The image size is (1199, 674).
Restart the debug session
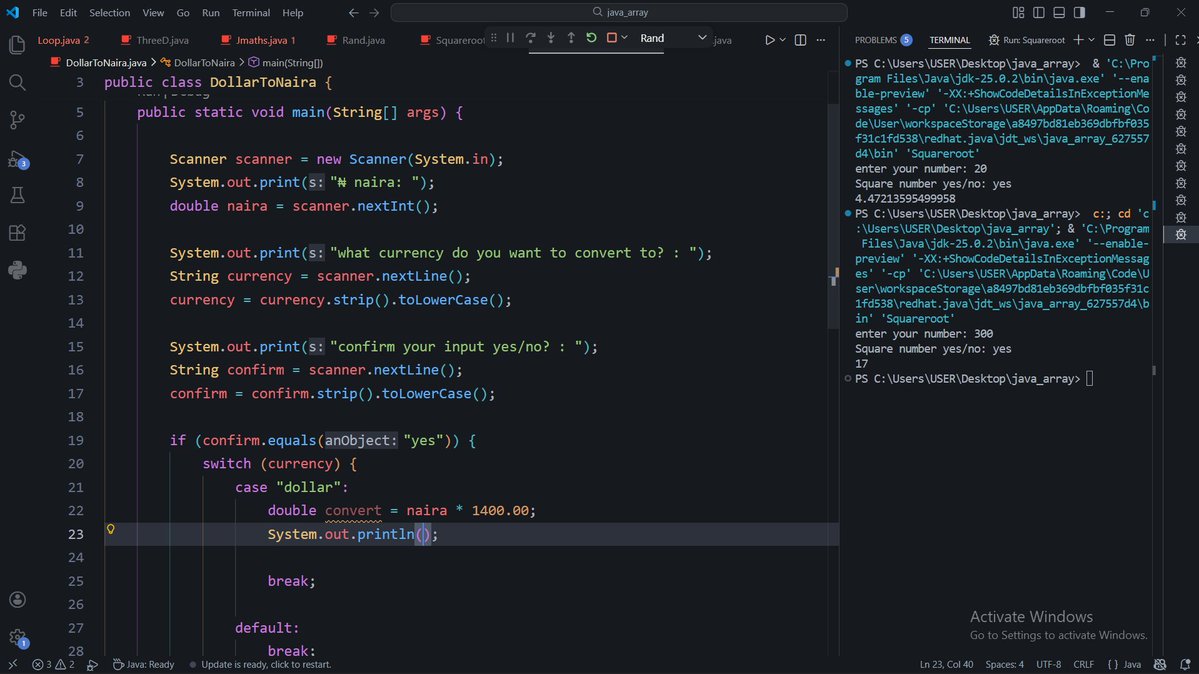(591, 38)
